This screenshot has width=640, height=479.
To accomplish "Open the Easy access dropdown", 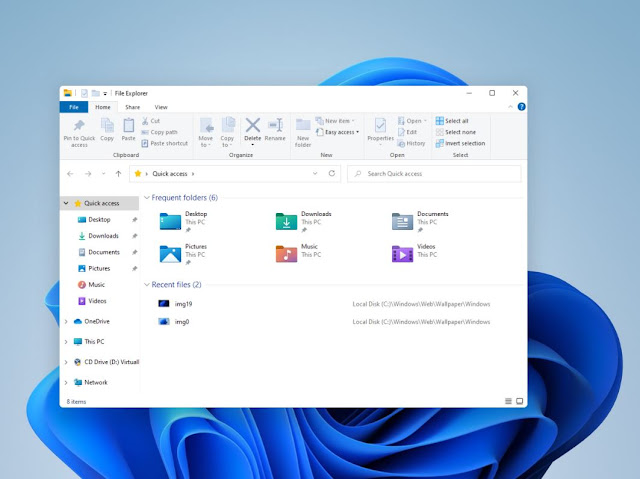I will [x=338, y=132].
